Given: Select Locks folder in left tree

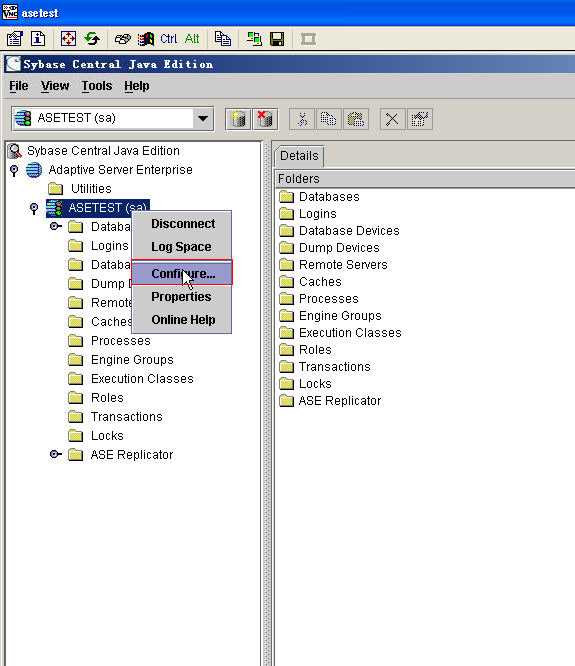Looking at the screenshot, I should [107, 436].
